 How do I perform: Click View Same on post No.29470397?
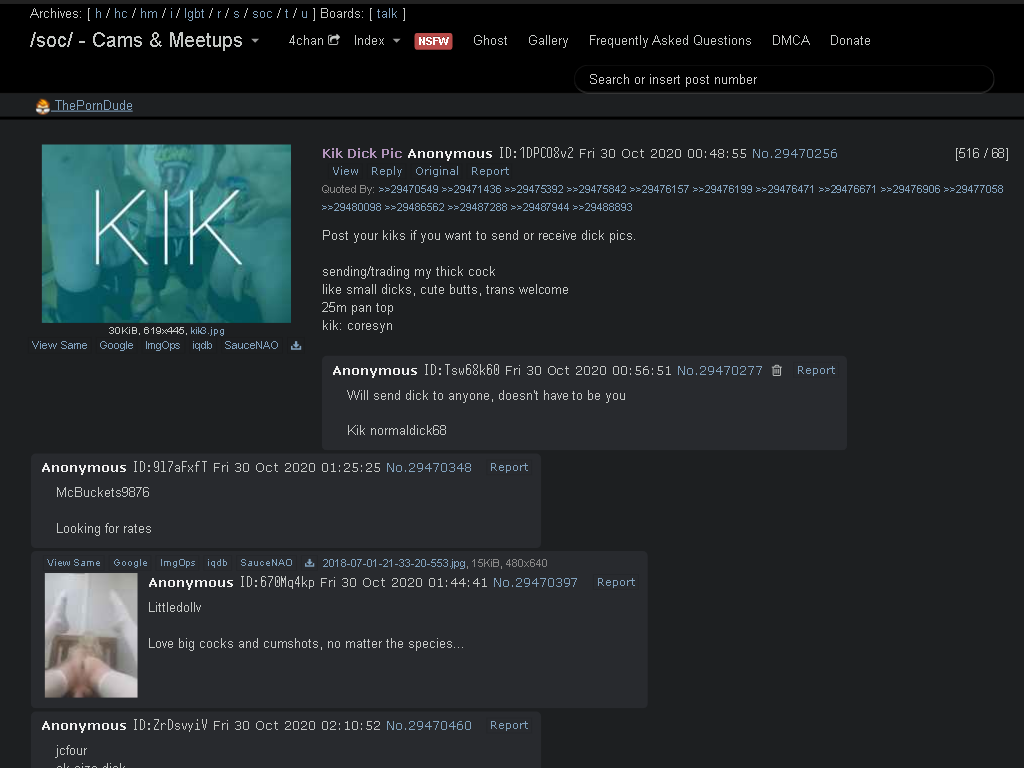coord(74,563)
